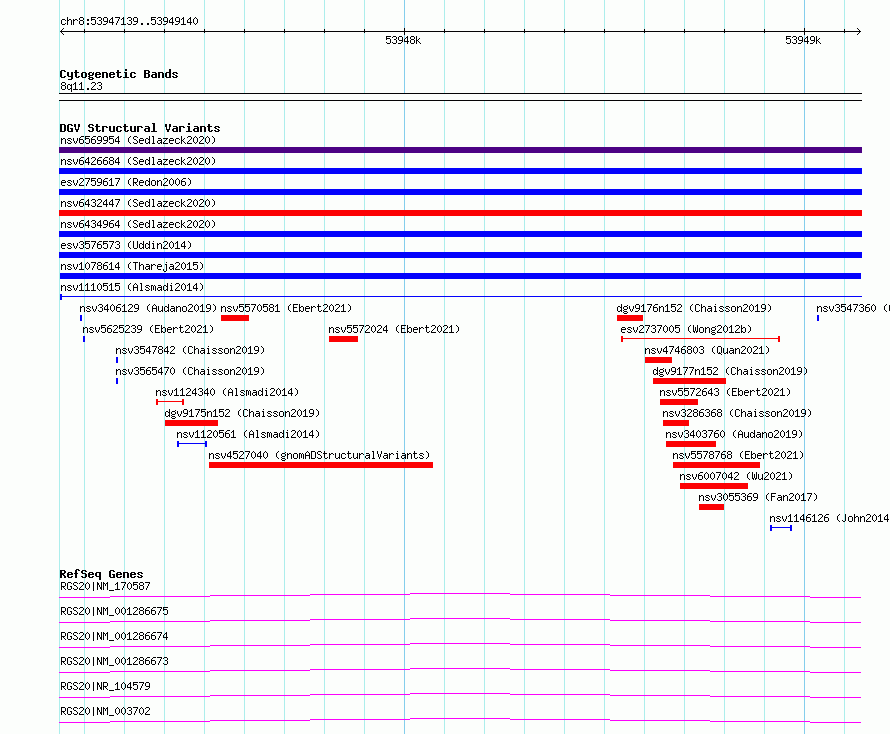The image size is (890, 734).
Task: Click esv3576573 (Uddin2014) variant label
Action: click(x=126, y=245)
